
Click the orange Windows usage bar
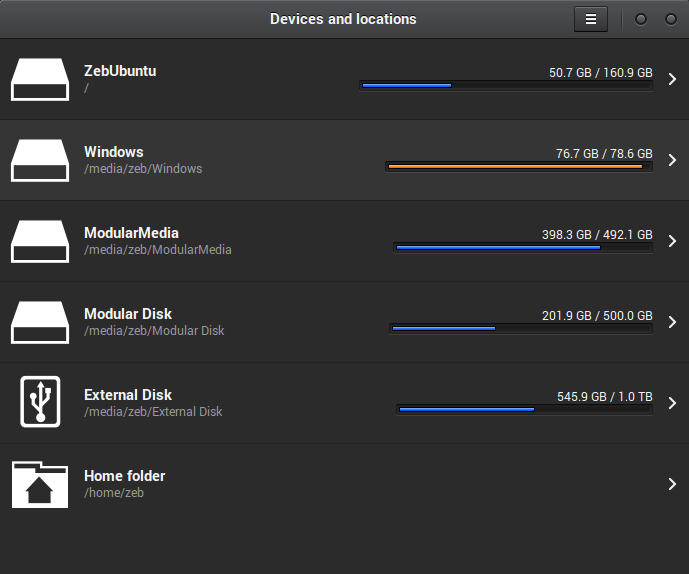(519, 167)
